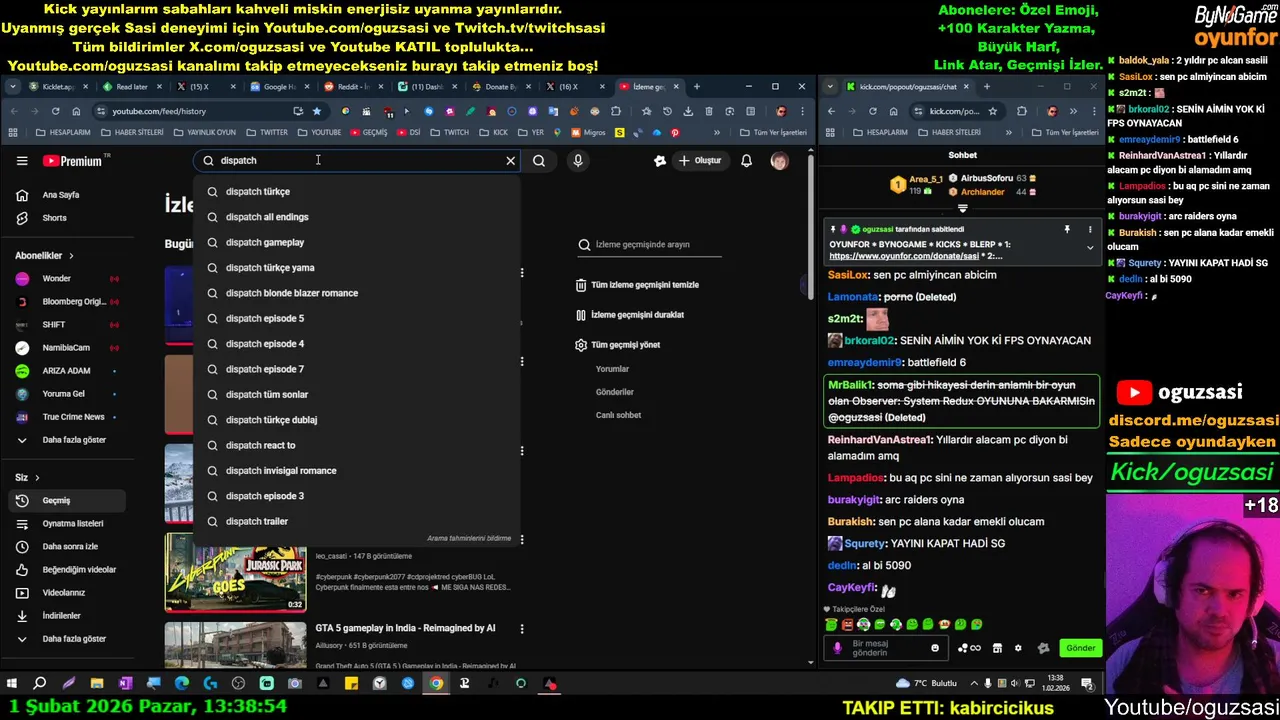Choose dispatch türkçe dublaj suggestion
1280x720 pixels.
click(358, 420)
